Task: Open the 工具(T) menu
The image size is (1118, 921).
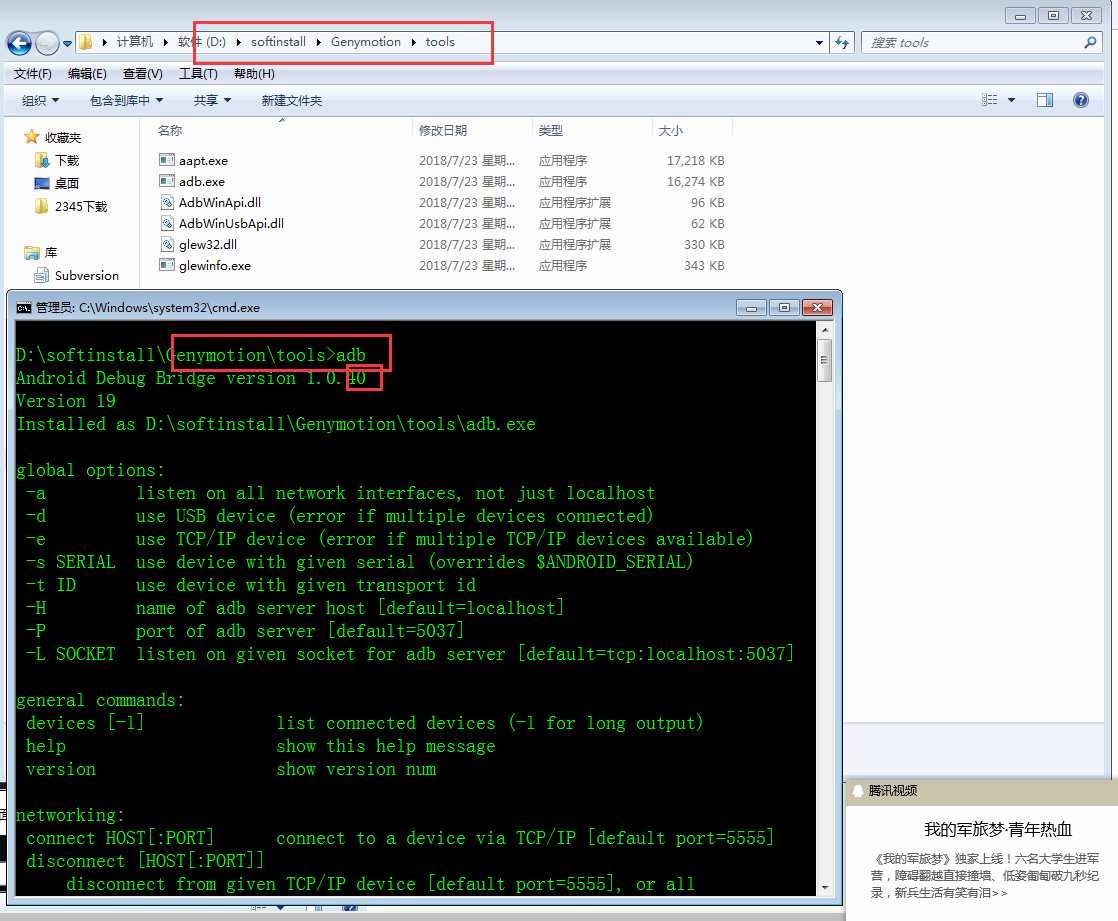Action: [x=198, y=73]
